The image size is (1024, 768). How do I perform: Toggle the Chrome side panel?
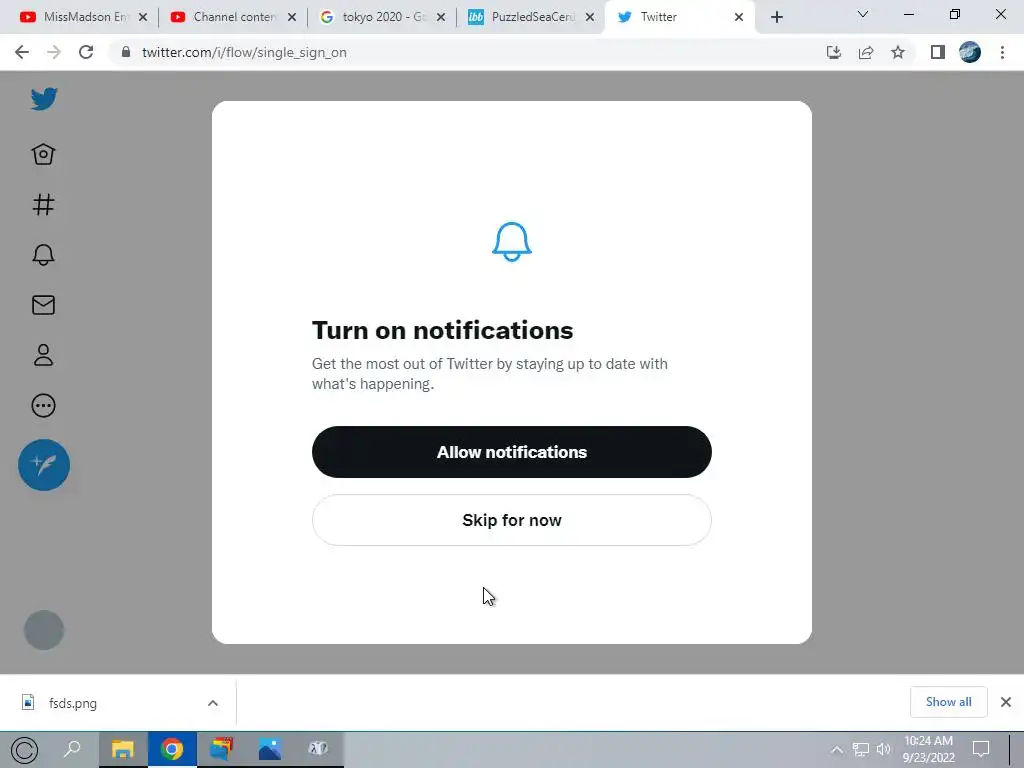[x=938, y=52]
